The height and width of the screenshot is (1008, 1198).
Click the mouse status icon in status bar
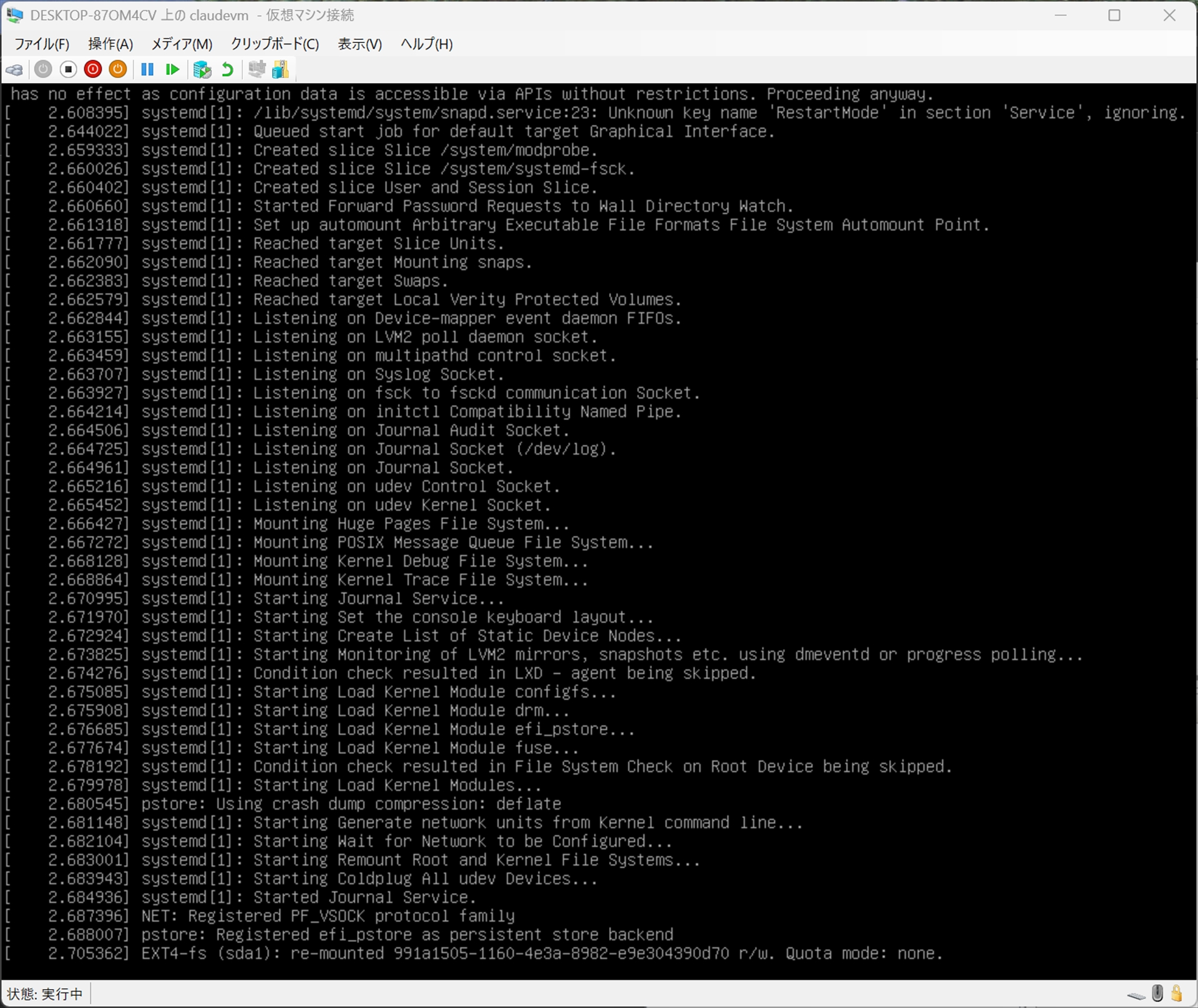1157,993
